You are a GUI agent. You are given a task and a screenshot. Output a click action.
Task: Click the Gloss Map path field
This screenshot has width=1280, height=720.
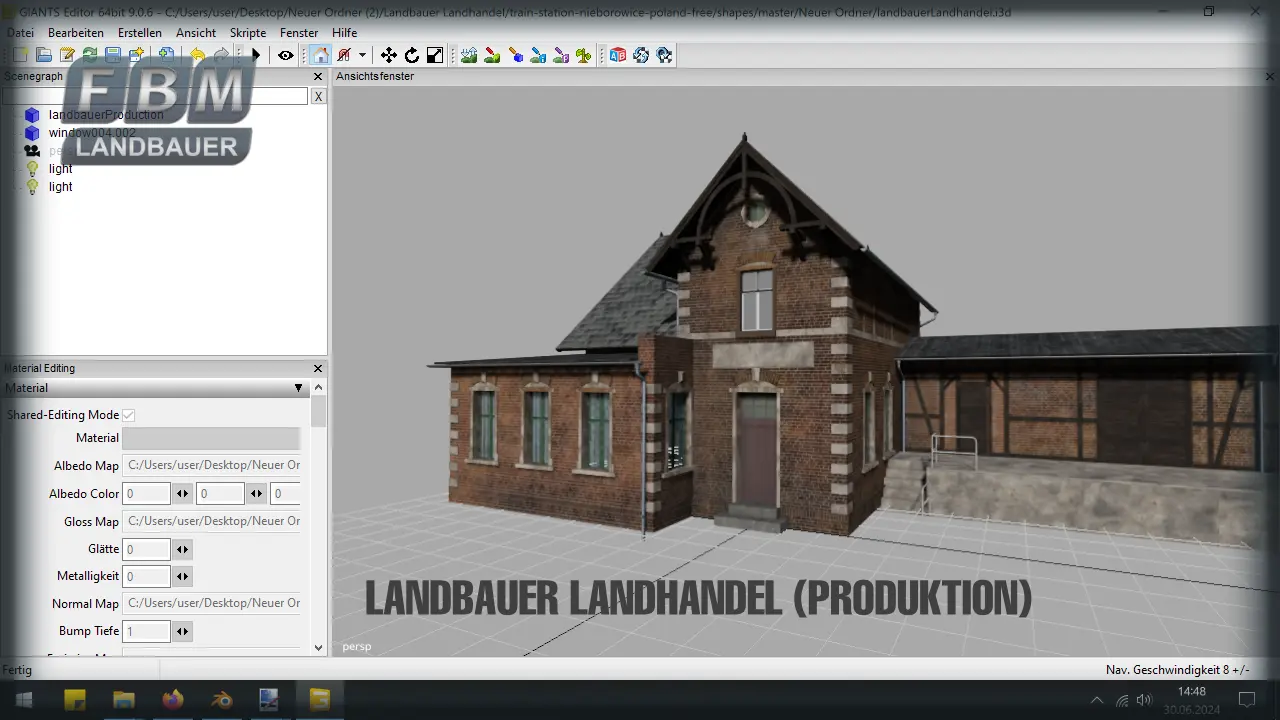211,521
